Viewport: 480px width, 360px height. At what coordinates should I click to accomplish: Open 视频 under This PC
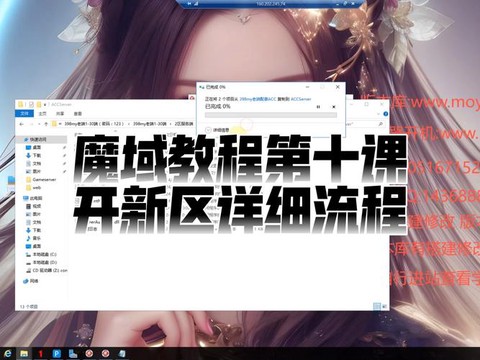click(34, 206)
